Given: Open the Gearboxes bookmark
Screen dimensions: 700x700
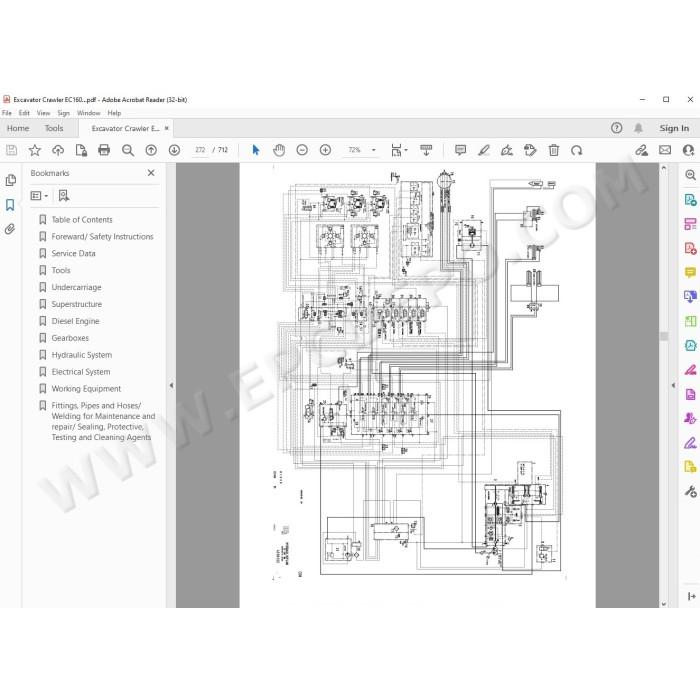Looking at the screenshot, I should pos(70,338).
